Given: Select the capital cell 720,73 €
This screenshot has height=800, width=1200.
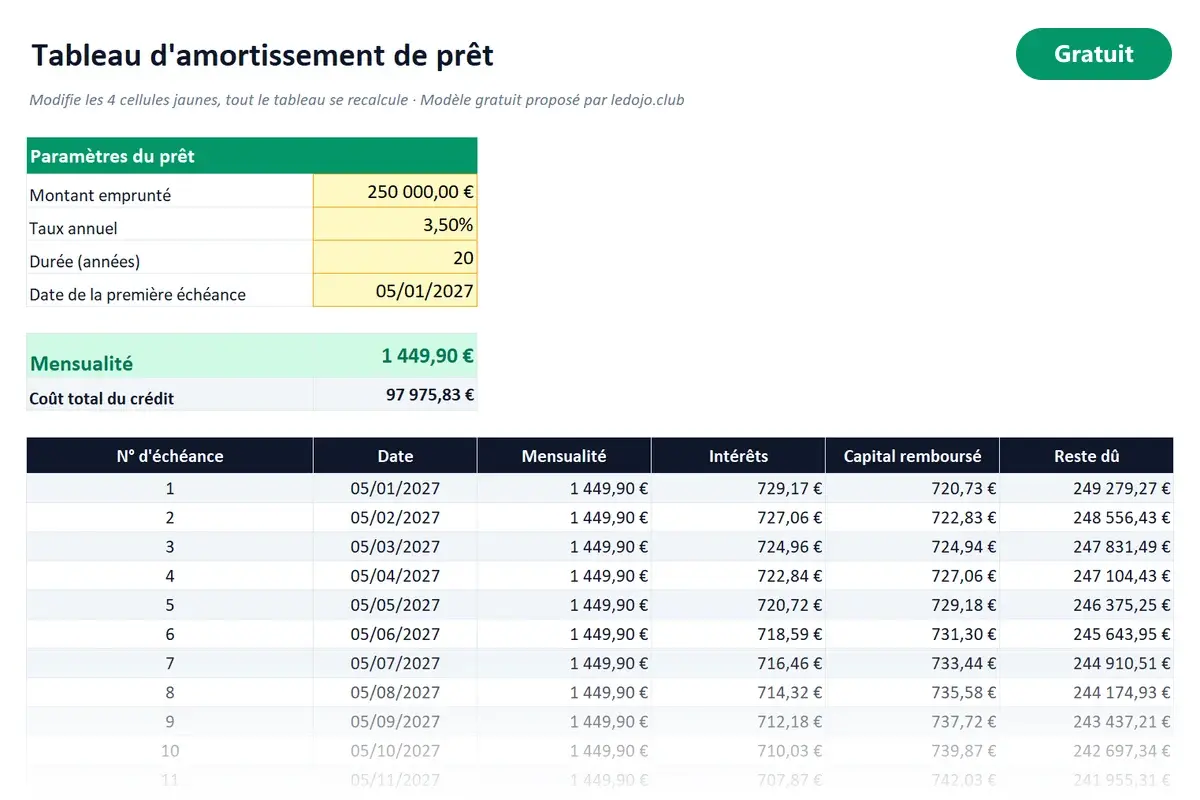Looking at the screenshot, I should click(x=912, y=488).
